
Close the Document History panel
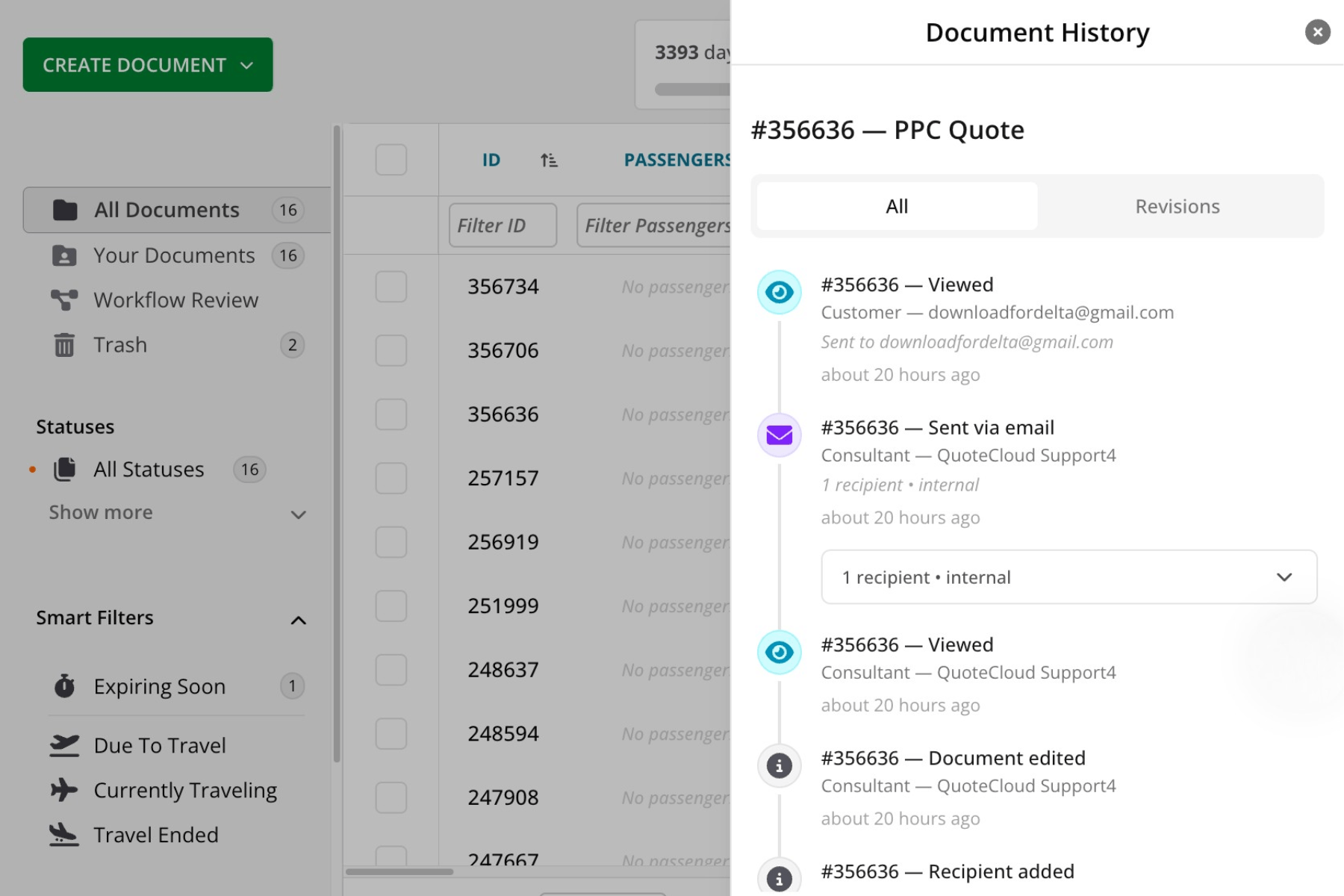tap(1317, 32)
